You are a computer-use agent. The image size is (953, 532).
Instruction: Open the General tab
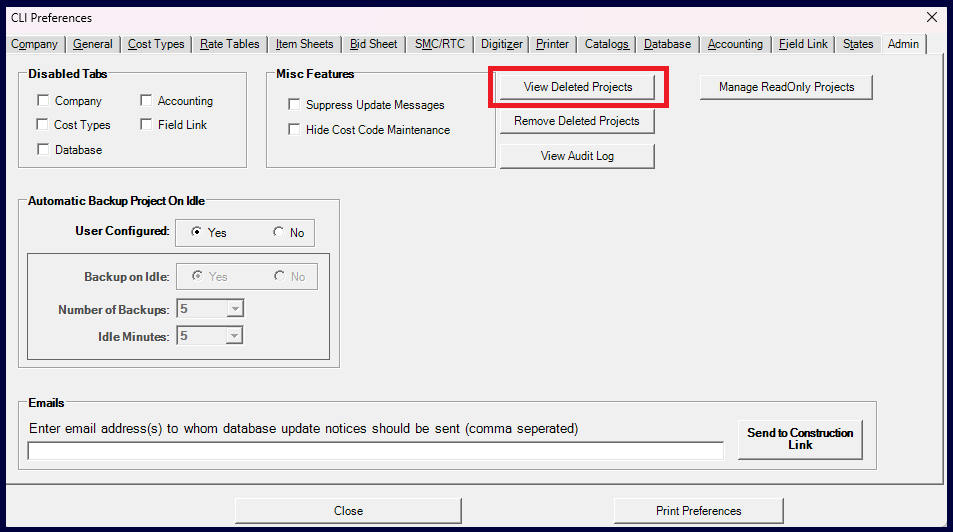pos(92,44)
